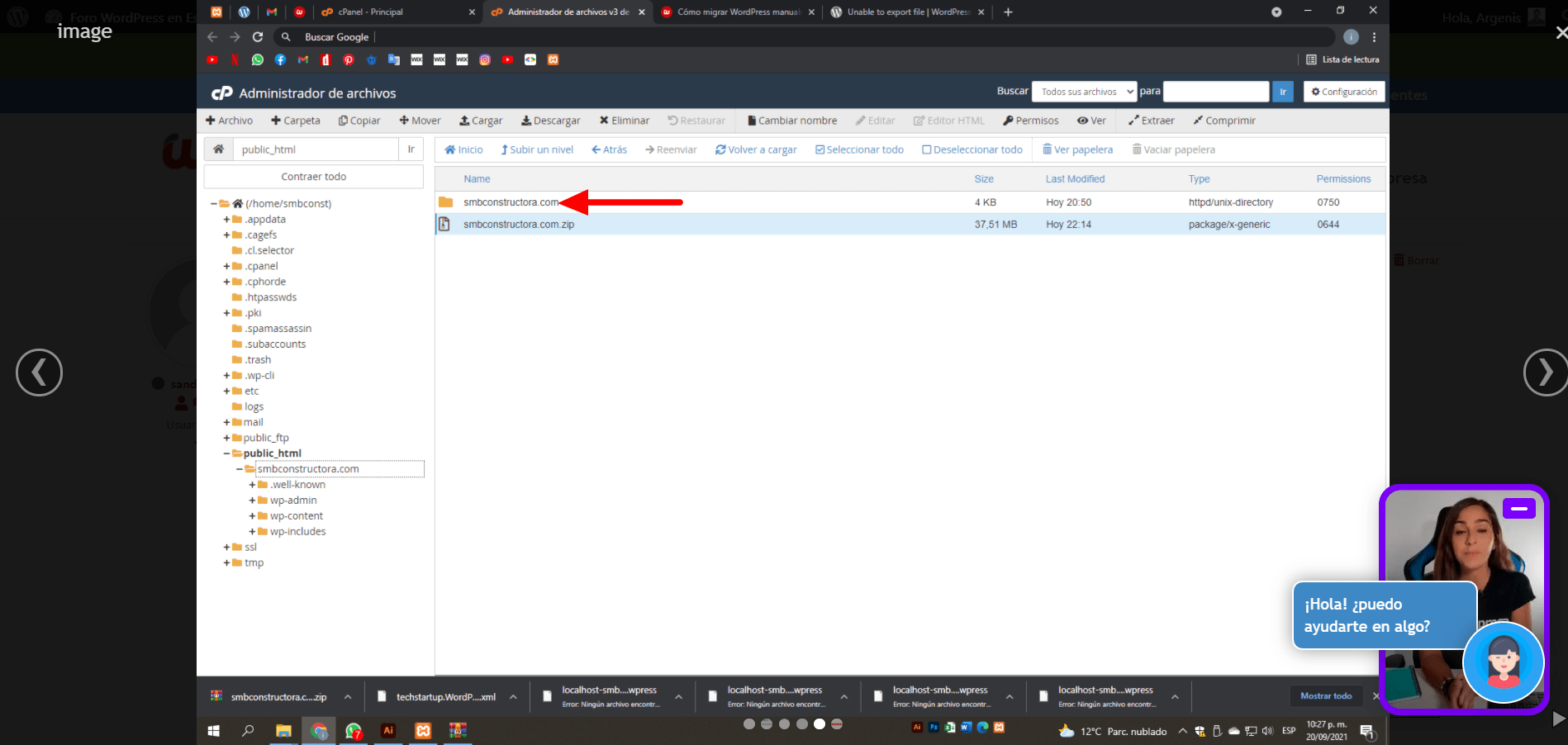Click the taskbar search magnifier
The image size is (1568, 745).
click(248, 731)
